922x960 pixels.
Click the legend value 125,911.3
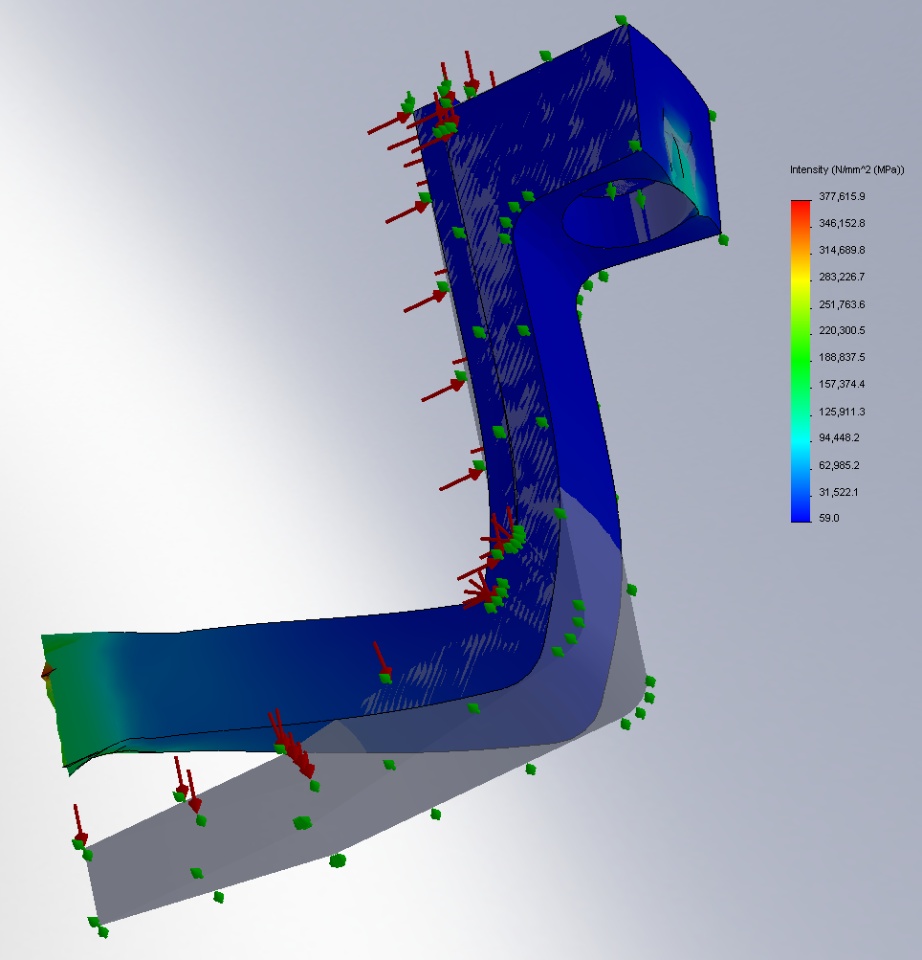[x=842, y=411]
